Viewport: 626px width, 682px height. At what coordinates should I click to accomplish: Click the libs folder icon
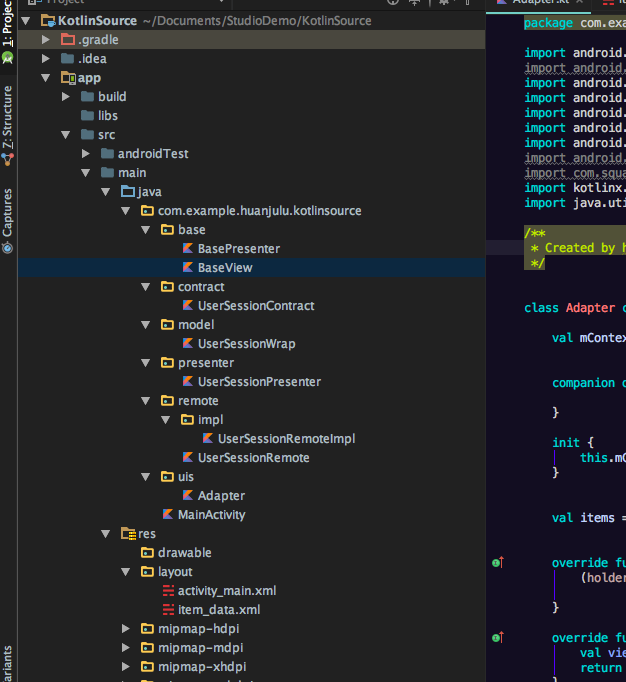click(x=87, y=115)
